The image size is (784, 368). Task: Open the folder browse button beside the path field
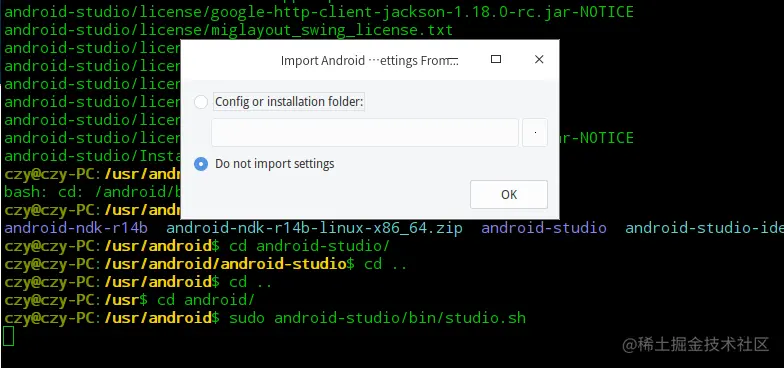click(x=535, y=132)
